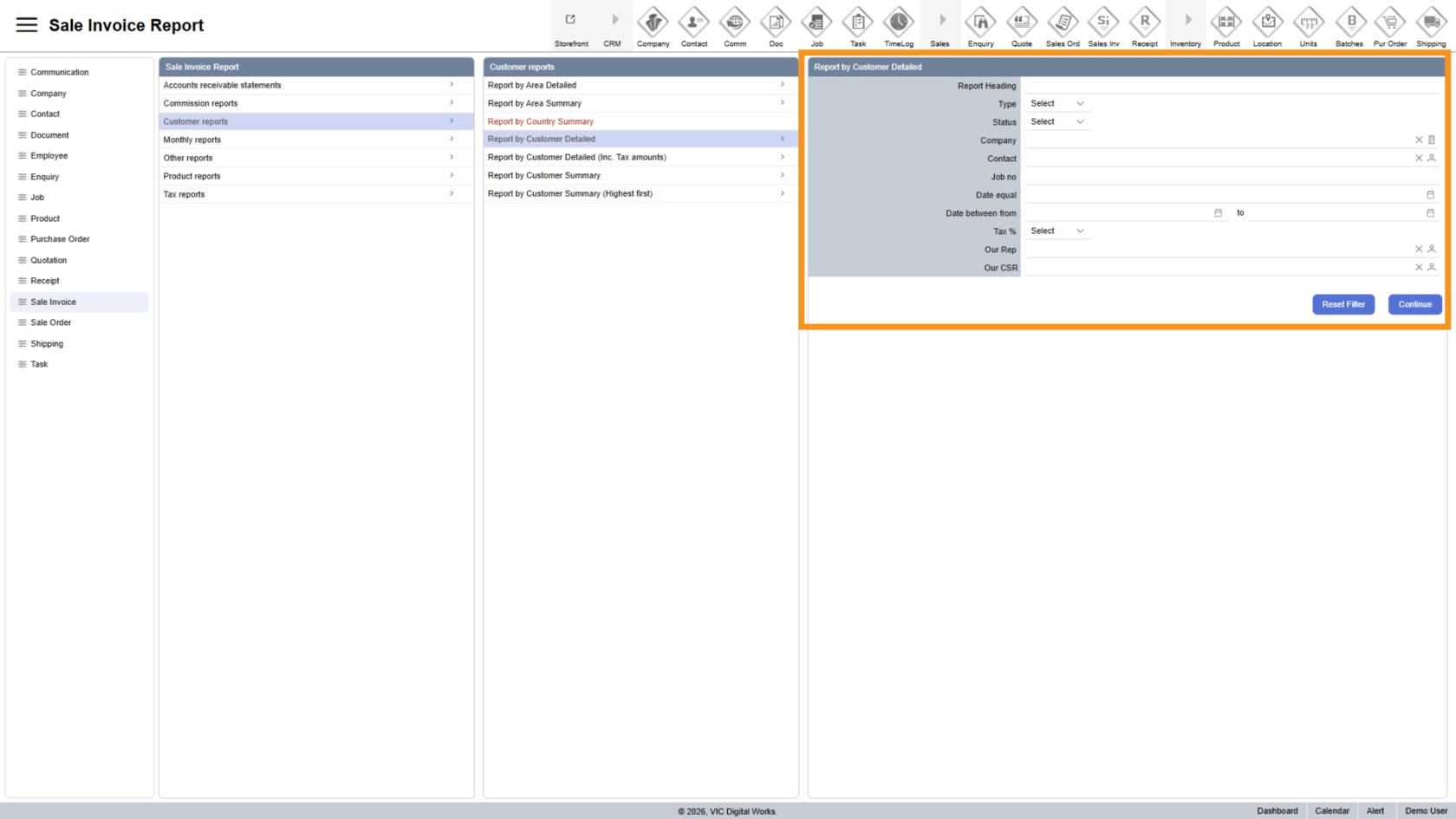1456x819 pixels.
Task: Open the TimeLog clock icon
Action: 899,22
